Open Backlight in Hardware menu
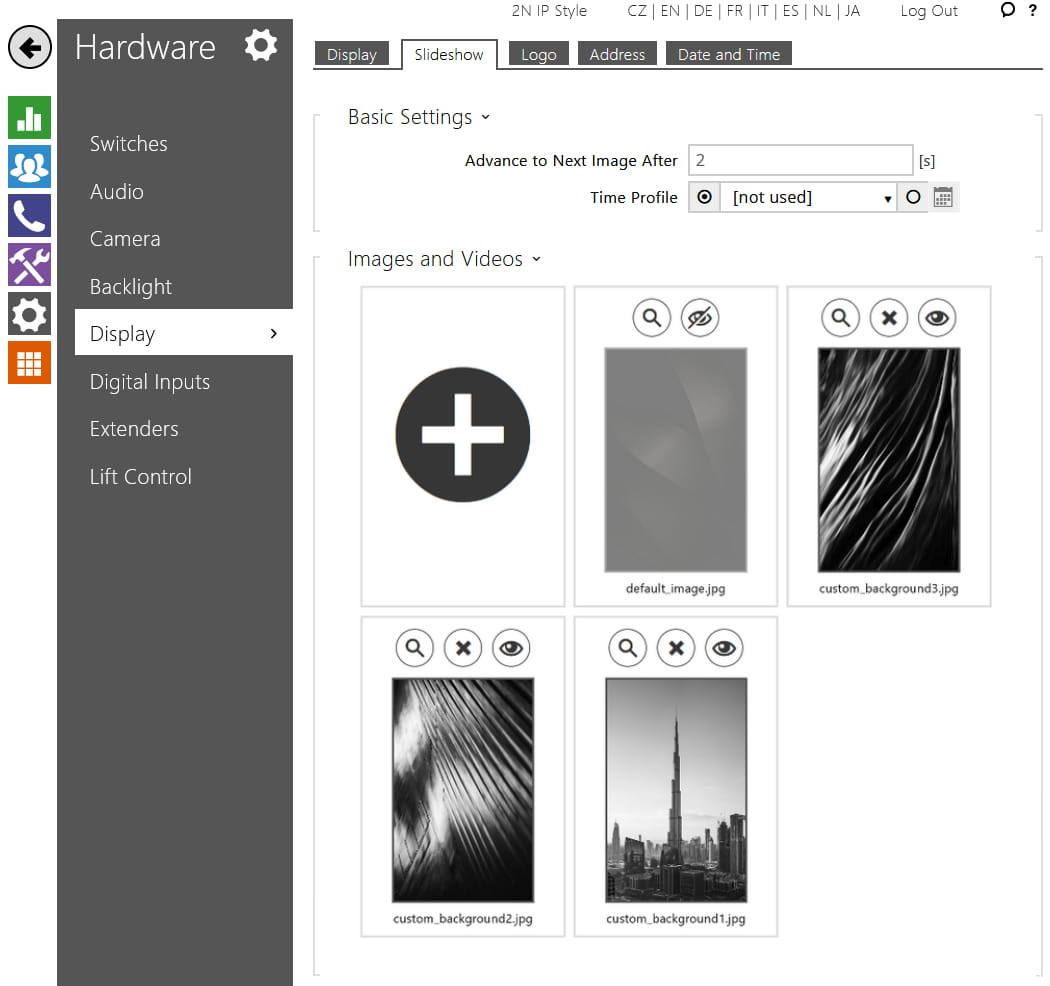Viewport: 1050px width, 986px height. tap(131, 287)
